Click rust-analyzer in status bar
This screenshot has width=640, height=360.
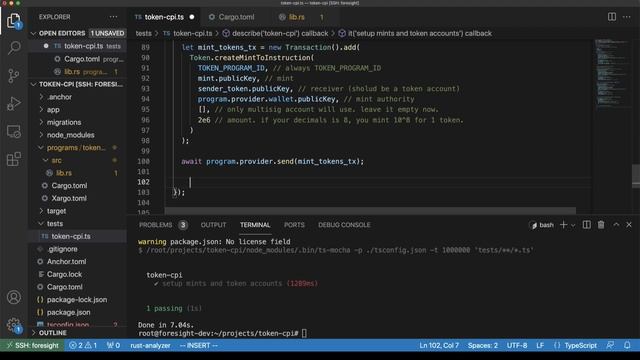pyautogui.click(x=150, y=345)
